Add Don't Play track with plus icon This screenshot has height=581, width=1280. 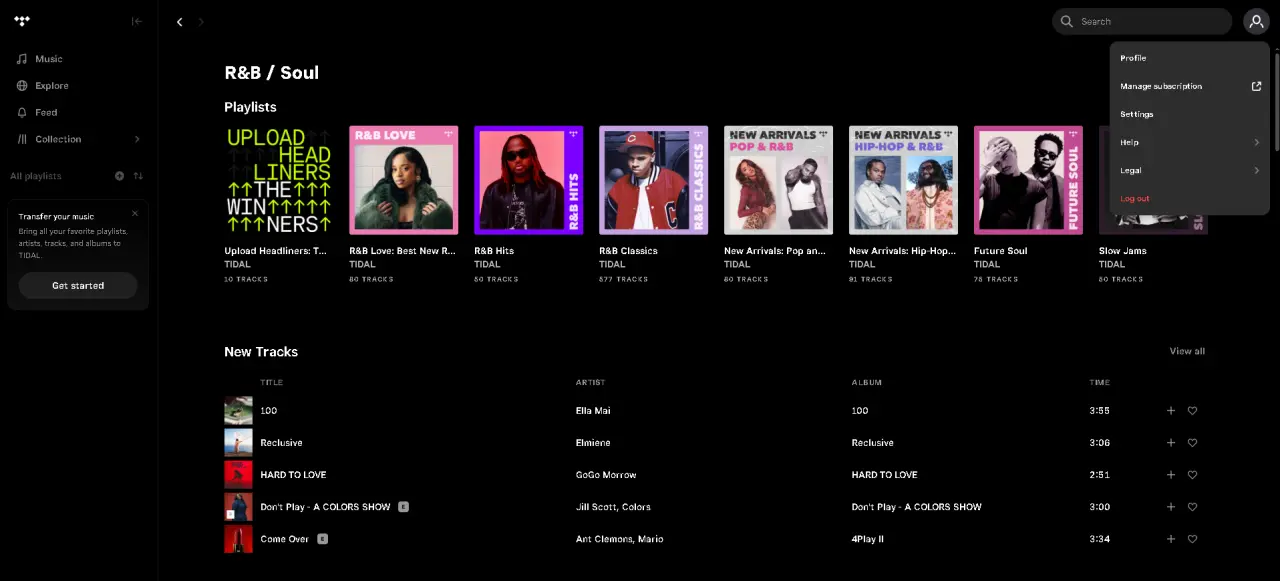tap(1171, 507)
